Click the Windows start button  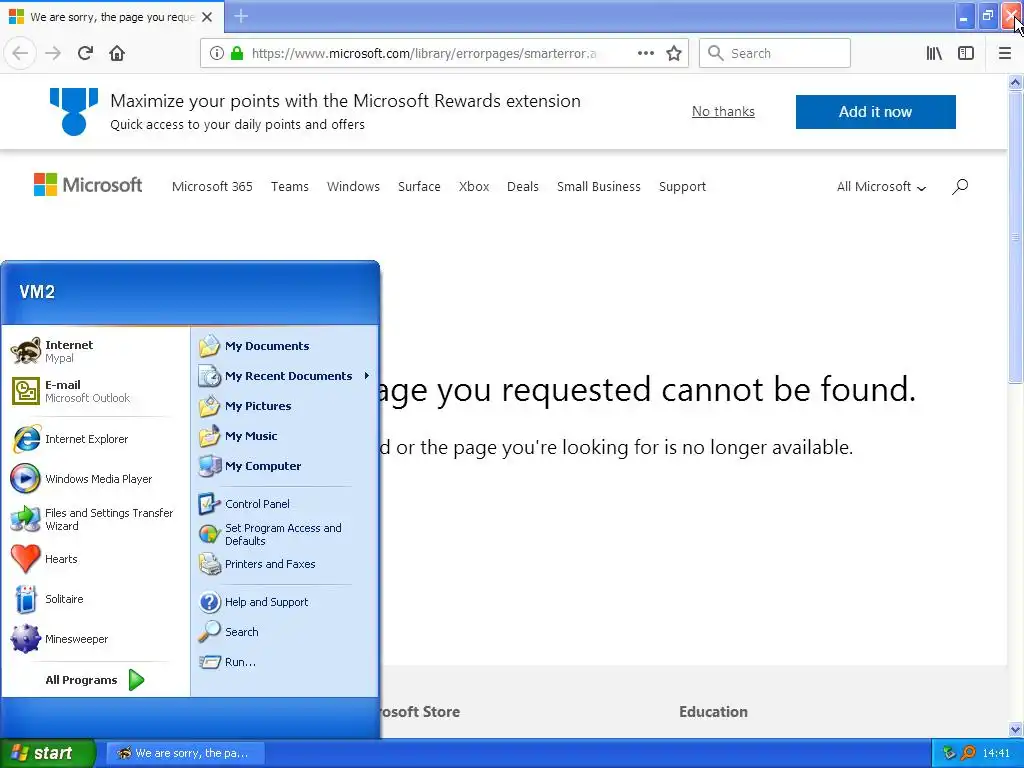click(x=47, y=753)
